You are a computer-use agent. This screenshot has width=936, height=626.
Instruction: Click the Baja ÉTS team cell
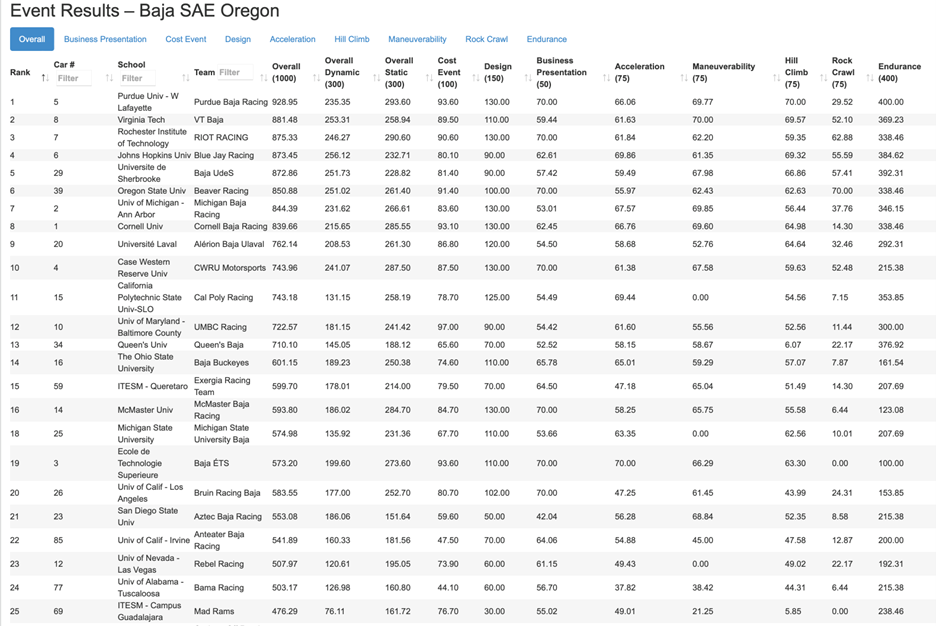pos(211,463)
